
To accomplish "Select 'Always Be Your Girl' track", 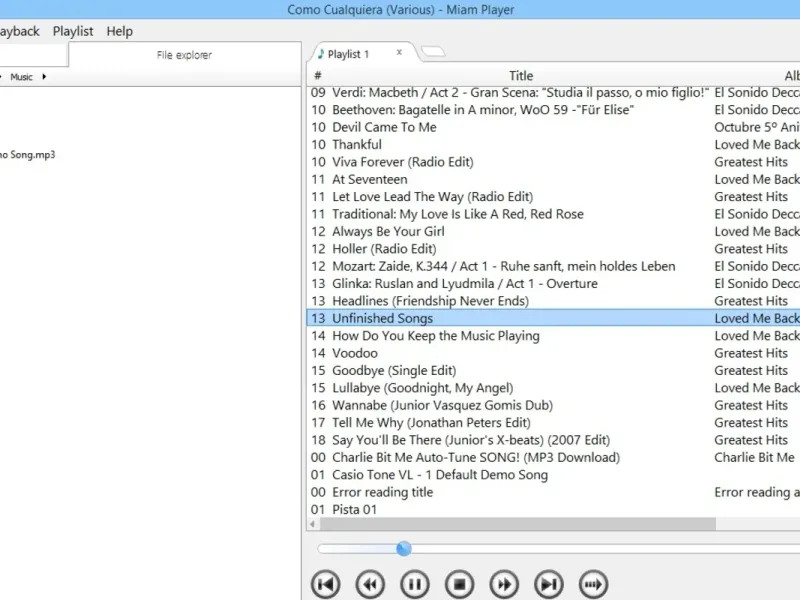I will point(553,231).
